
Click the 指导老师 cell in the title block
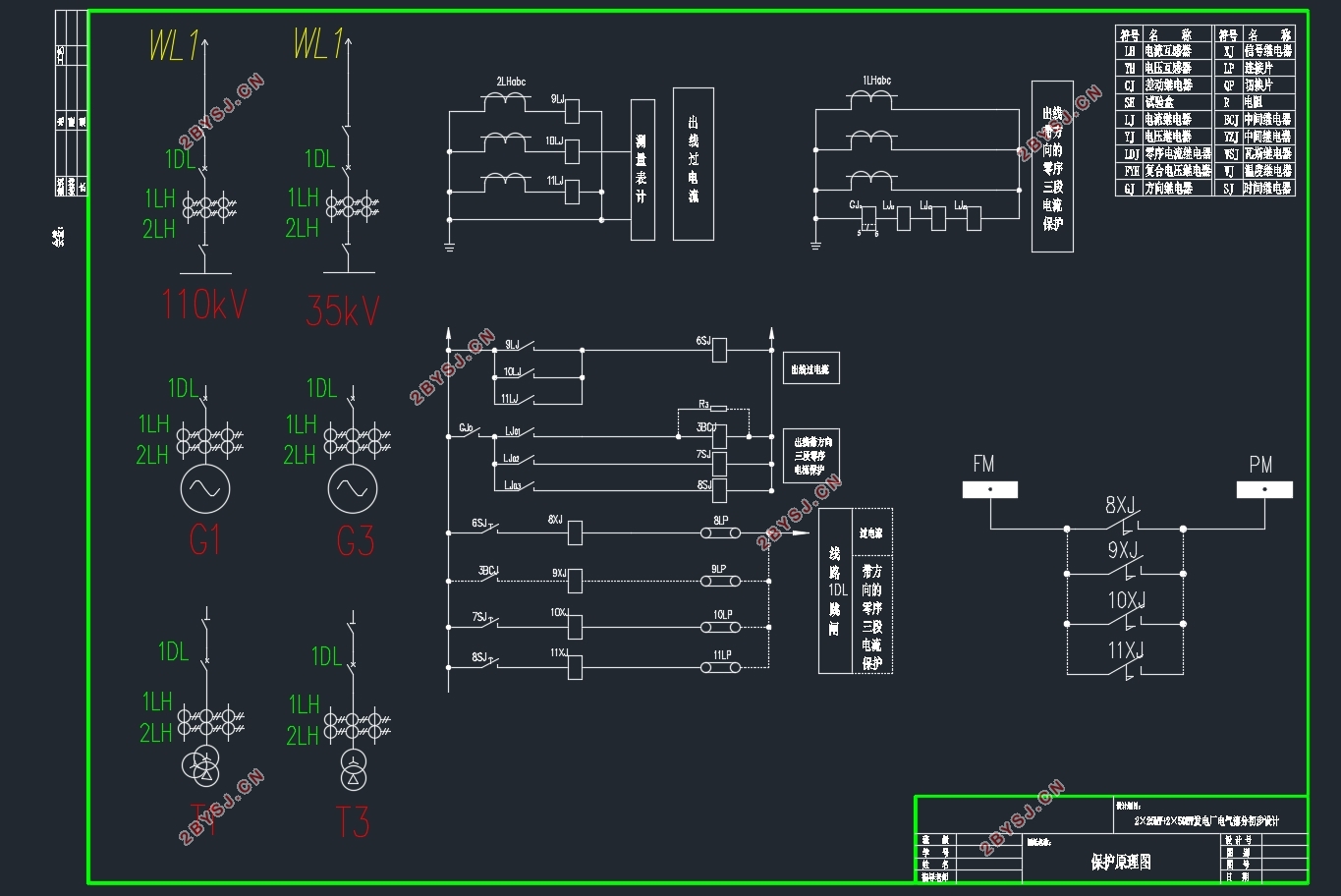(935, 876)
